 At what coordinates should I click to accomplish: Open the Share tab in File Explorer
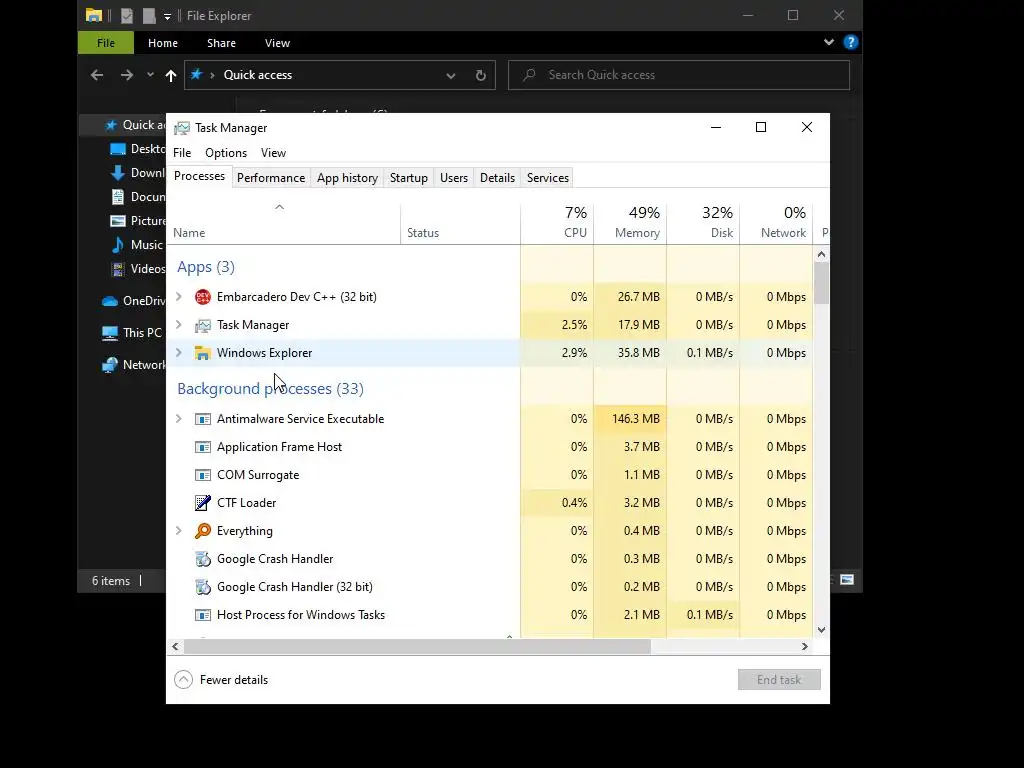221,43
